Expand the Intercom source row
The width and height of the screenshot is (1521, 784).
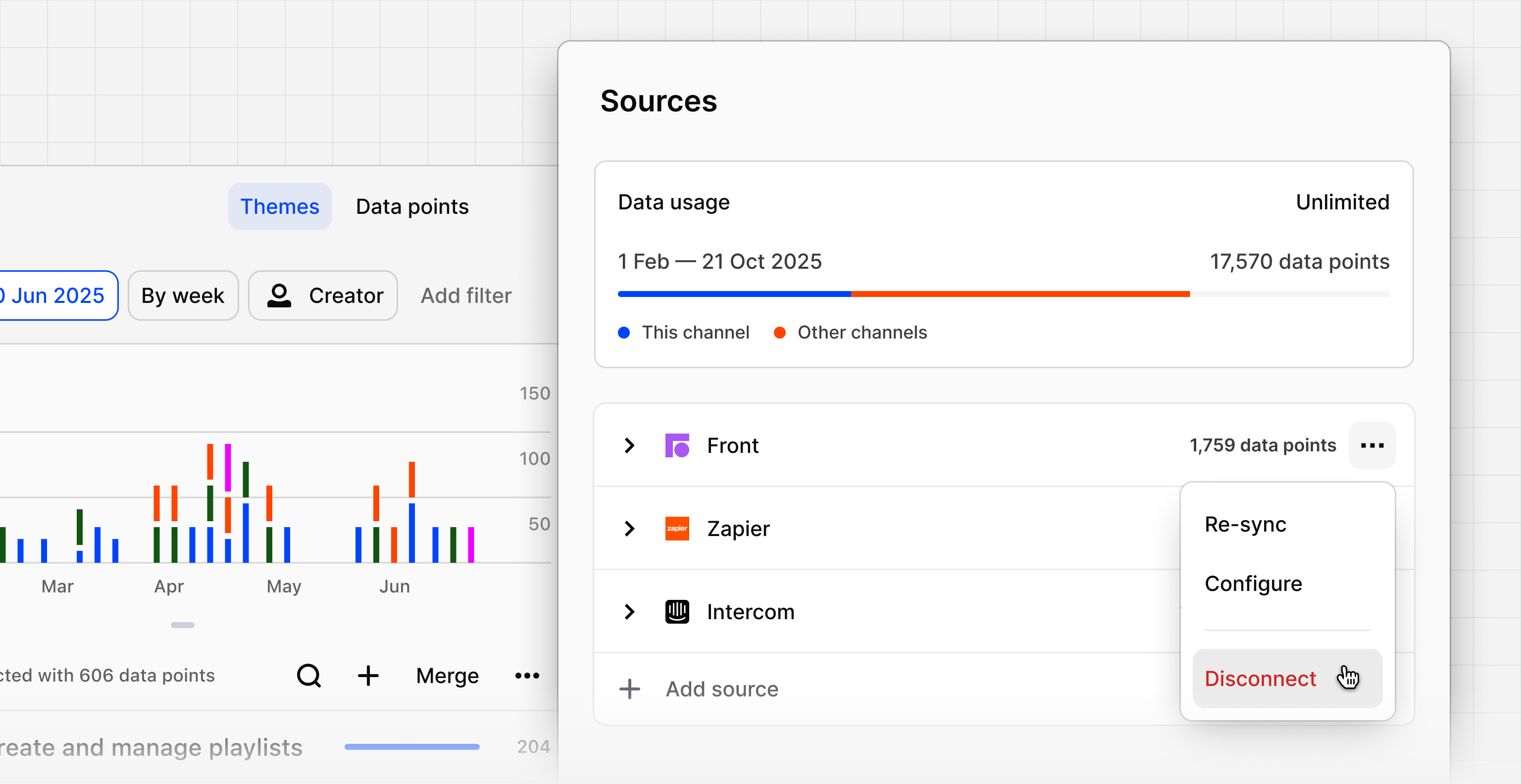(x=629, y=612)
